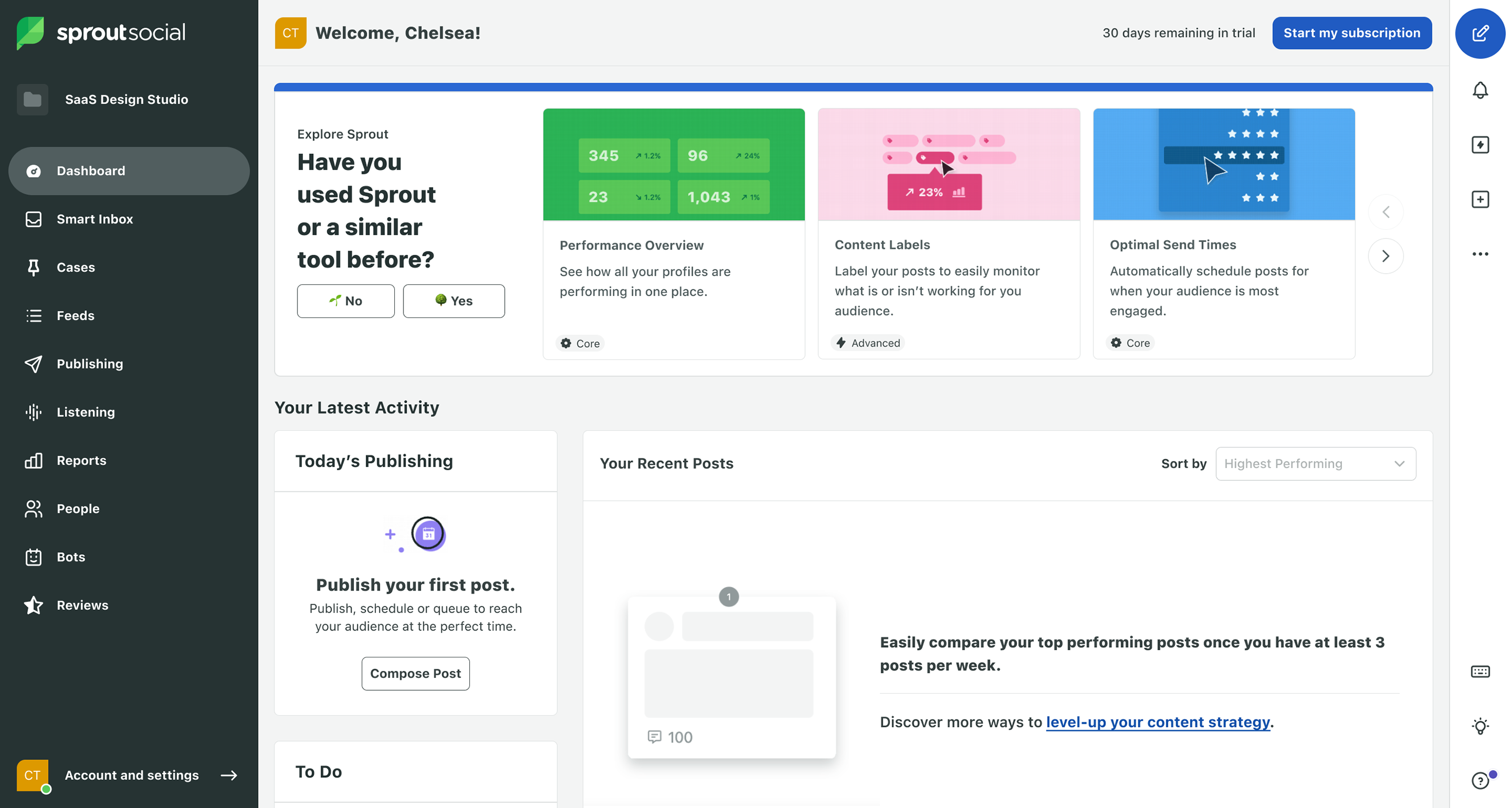Expand Account and settings arrow
The width and height of the screenshot is (1512, 808).
pyautogui.click(x=229, y=775)
